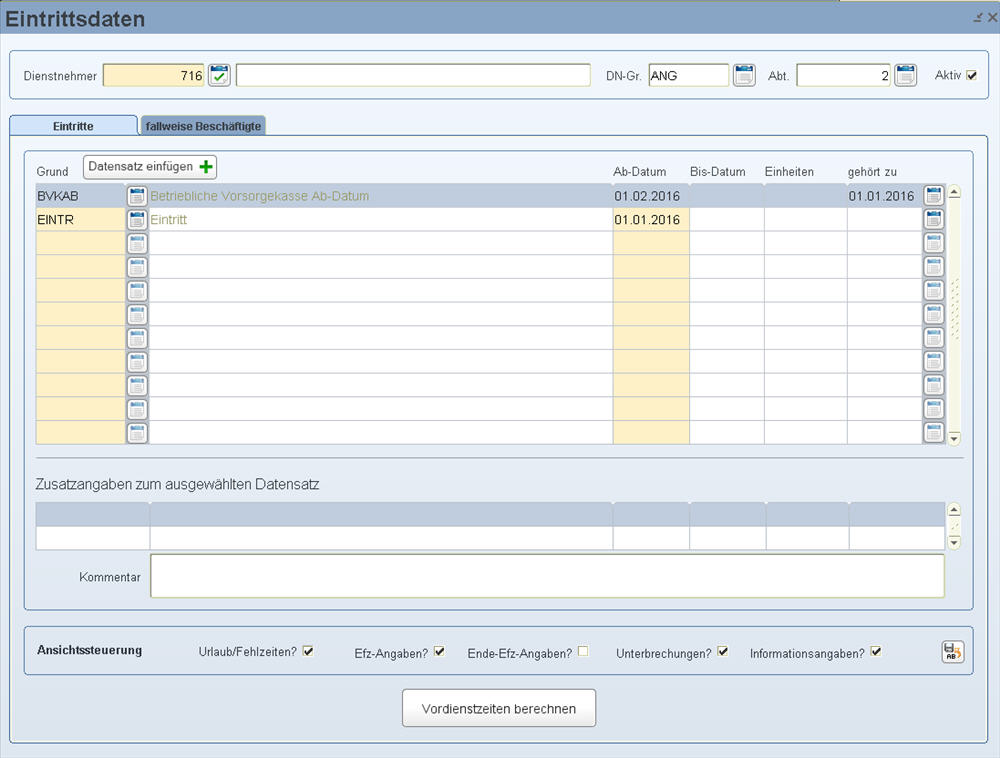Select the EINTR Grund cell
This screenshot has height=758, width=1000.
81,220
